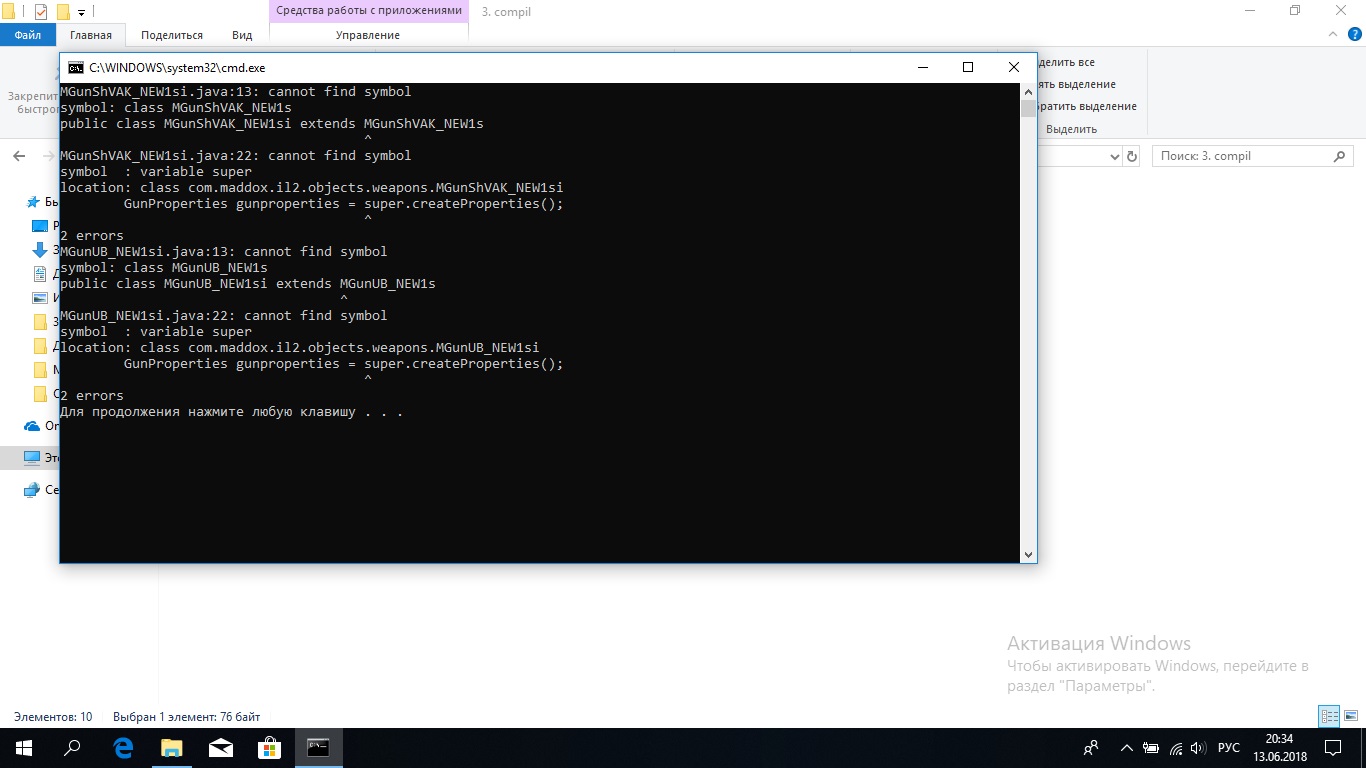This screenshot has height=768, width=1366.
Task: Click the cmd window scroll down arrow
Action: (1028, 554)
